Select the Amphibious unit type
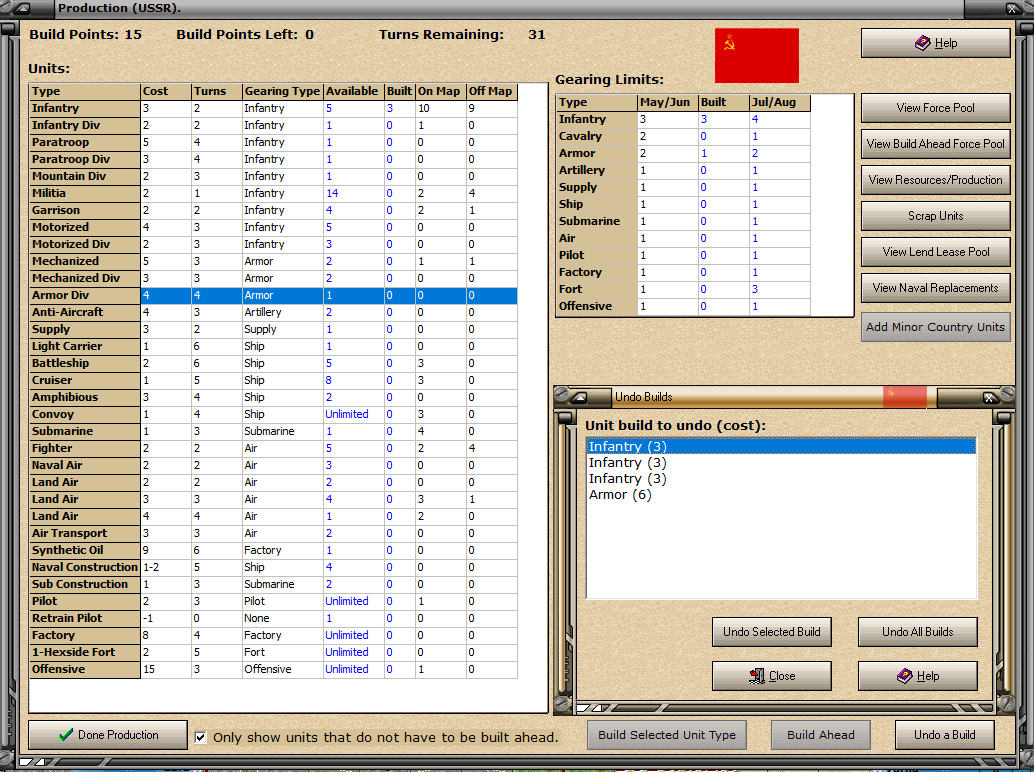This screenshot has width=1034, height=773. pyautogui.click(x=273, y=397)
